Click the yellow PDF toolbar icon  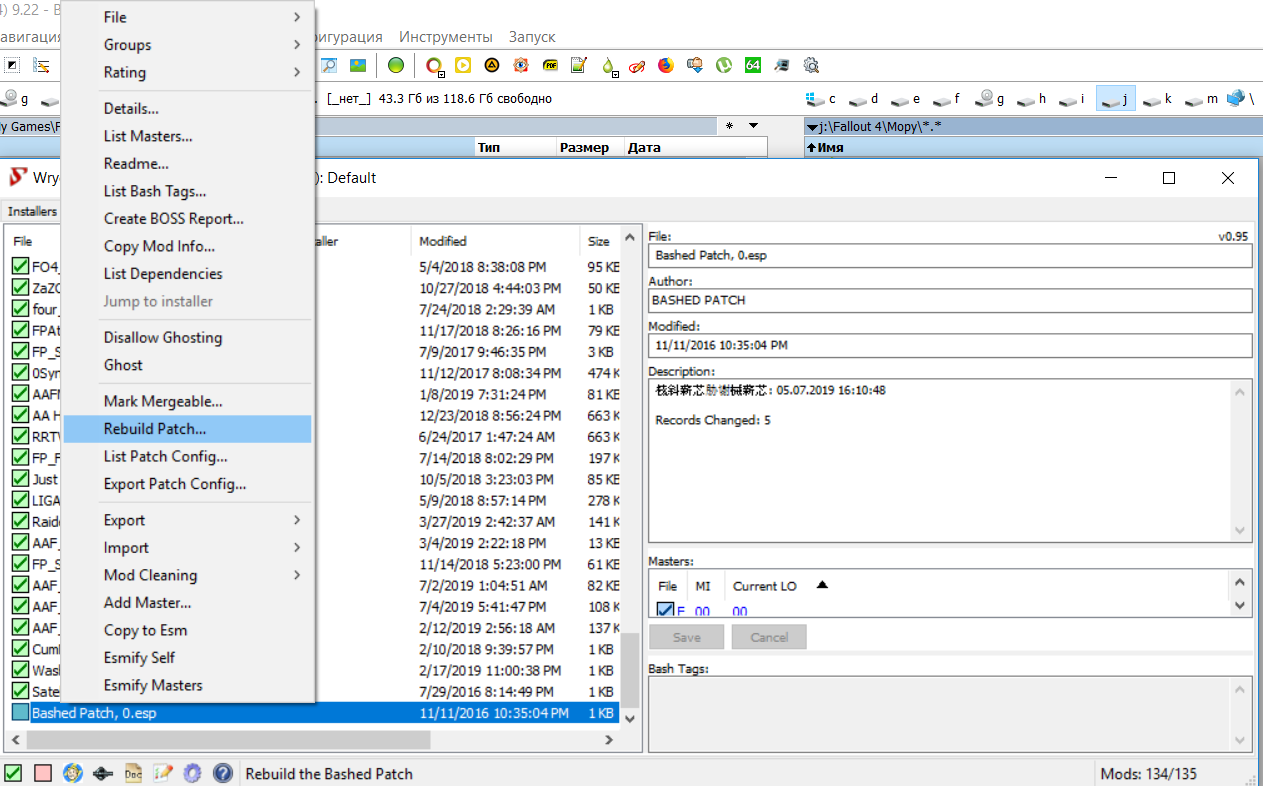tap(550, 66)
